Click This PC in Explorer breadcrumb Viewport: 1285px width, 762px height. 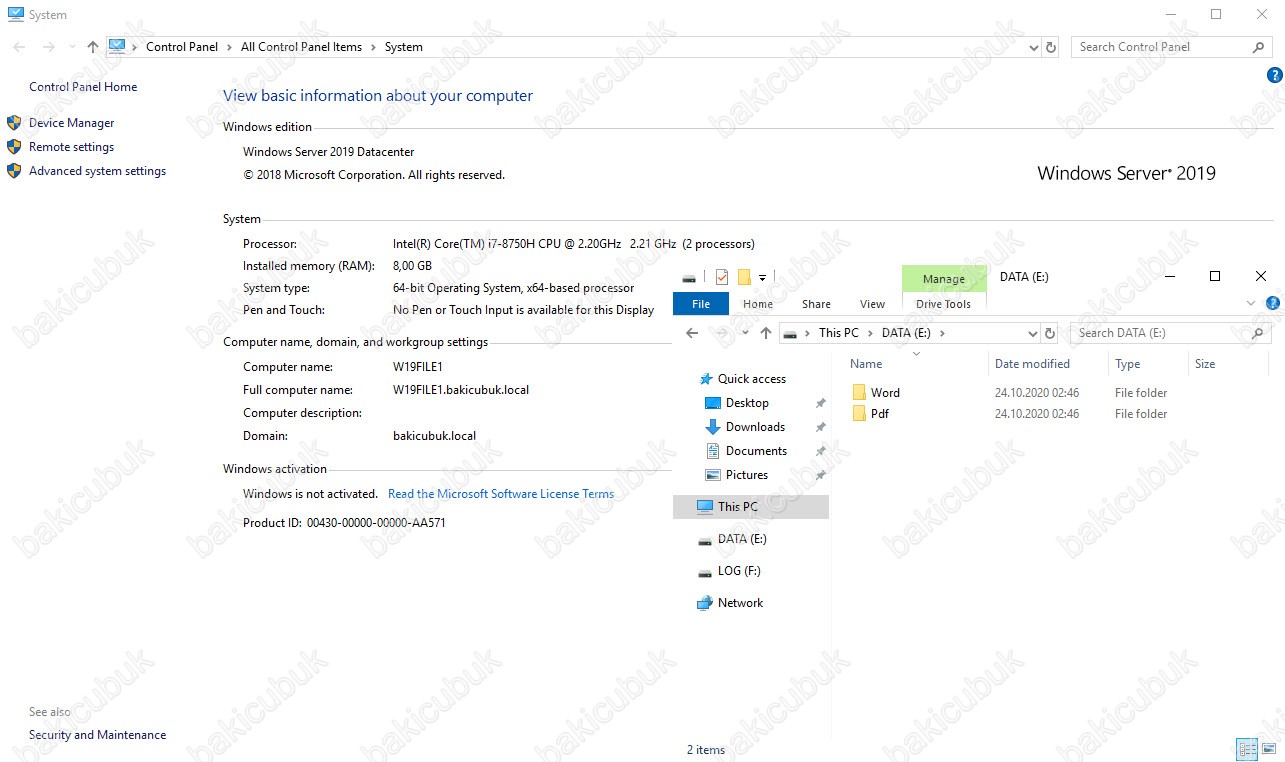(x=838, y=333)
